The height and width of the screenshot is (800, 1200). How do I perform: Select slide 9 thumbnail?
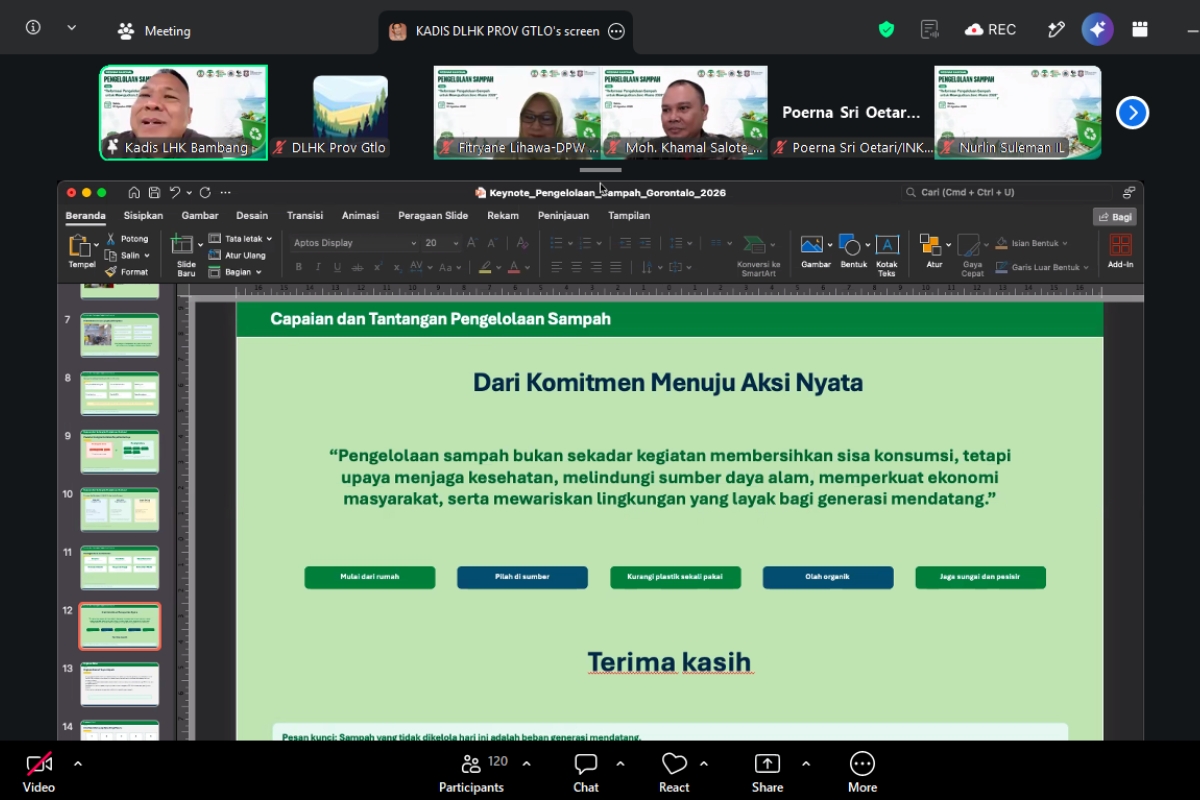tap(119, 452)
